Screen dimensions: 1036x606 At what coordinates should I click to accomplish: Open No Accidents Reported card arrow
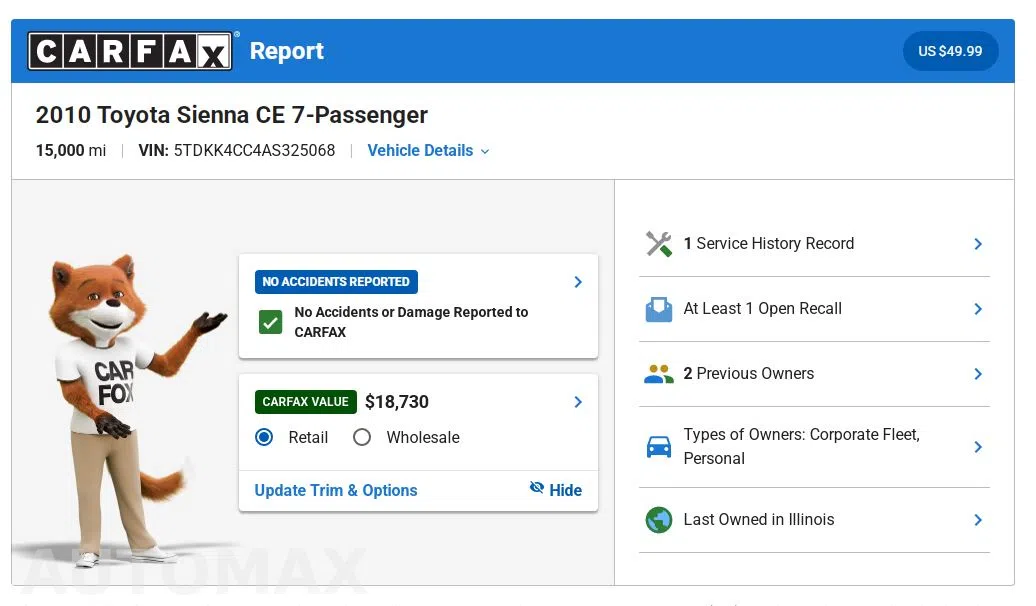point(578,282)
